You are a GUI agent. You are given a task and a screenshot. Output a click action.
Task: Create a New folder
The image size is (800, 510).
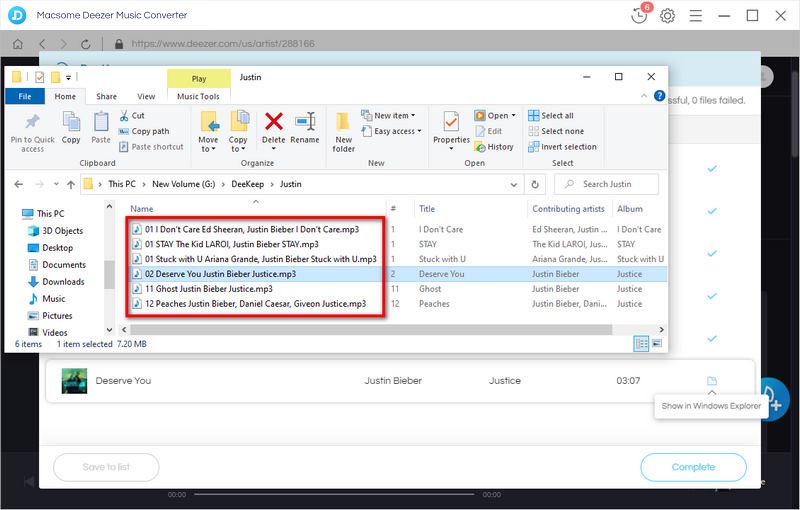click(x=343, y=132)
